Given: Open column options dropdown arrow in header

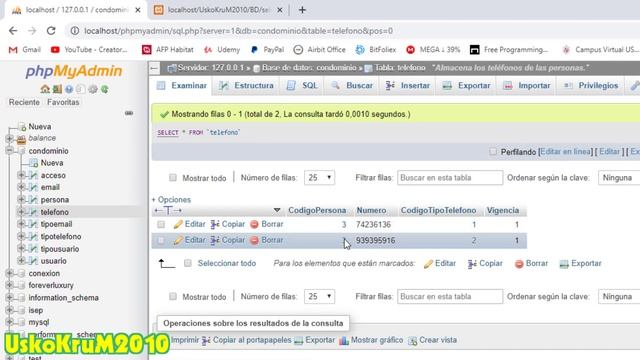Looking at the screenshot, I should (277, 210).
